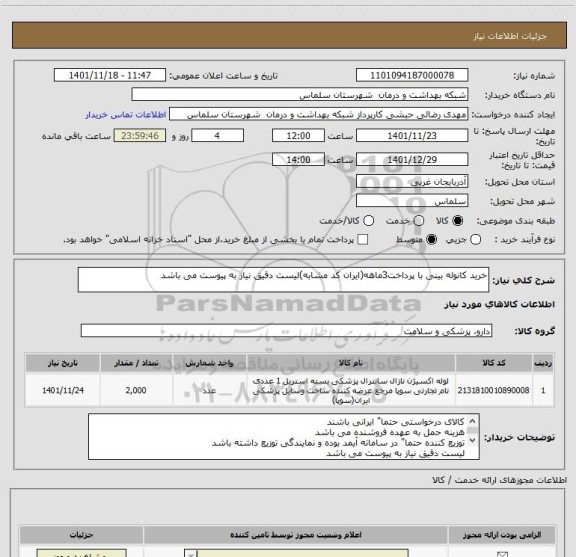Screen dimensions: 576x557
Task: Select the کالا radio button
Action: (458, 221)
